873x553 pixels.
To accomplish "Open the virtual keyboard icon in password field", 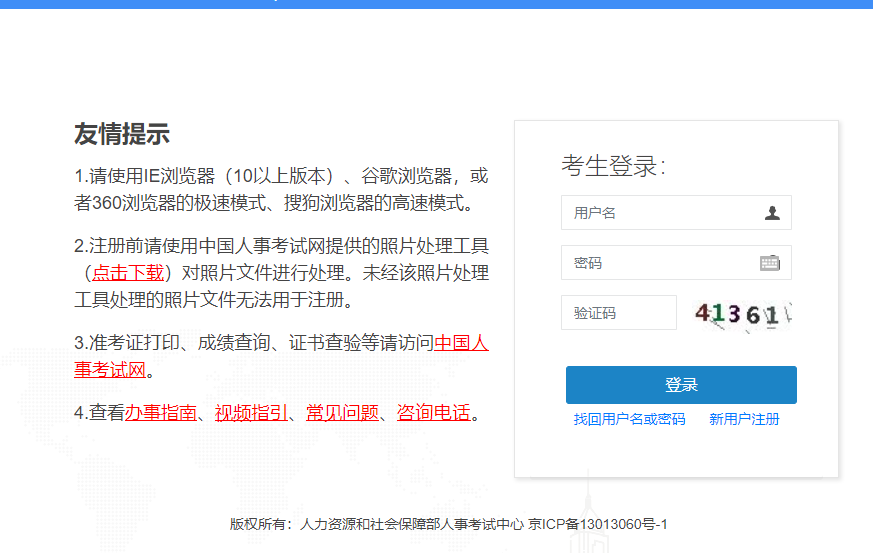I will coord(769,263).
